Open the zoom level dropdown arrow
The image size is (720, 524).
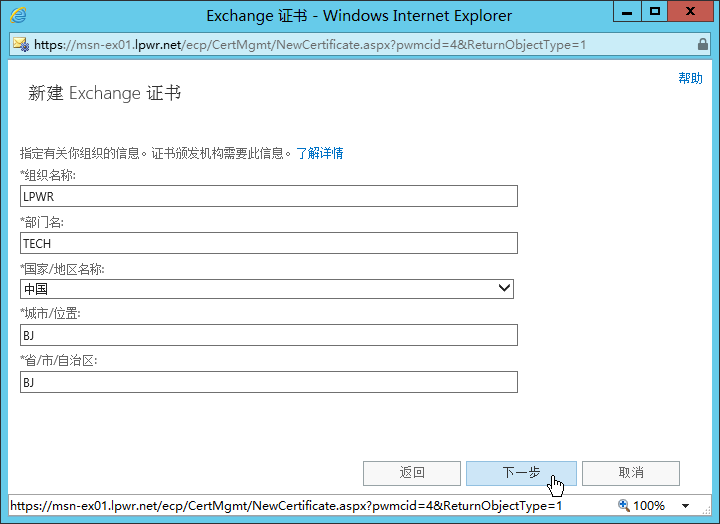(686, 506)
